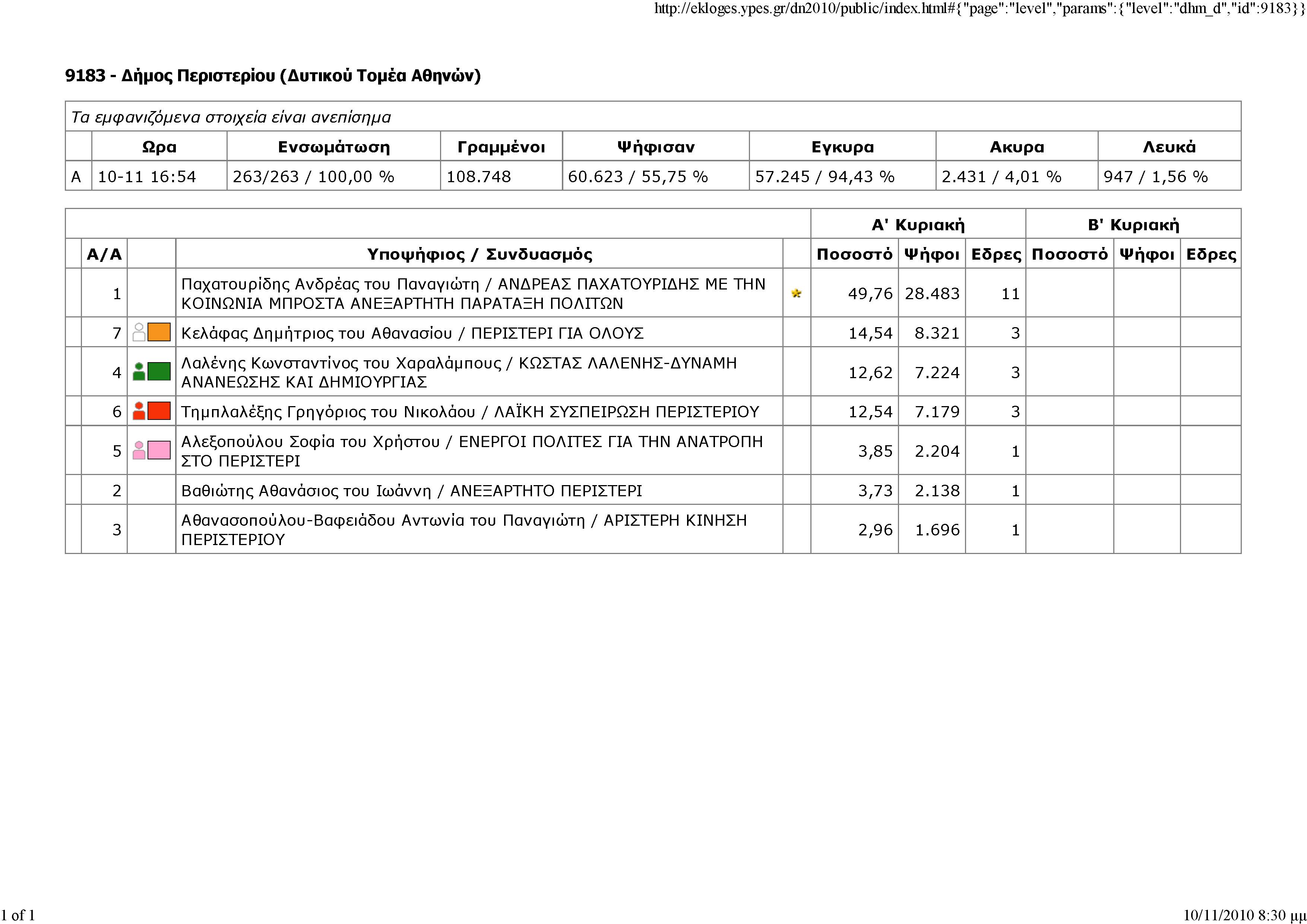Click the yellow star winner icon
This screenshot has height=924, width=1307.
(796, 293)
